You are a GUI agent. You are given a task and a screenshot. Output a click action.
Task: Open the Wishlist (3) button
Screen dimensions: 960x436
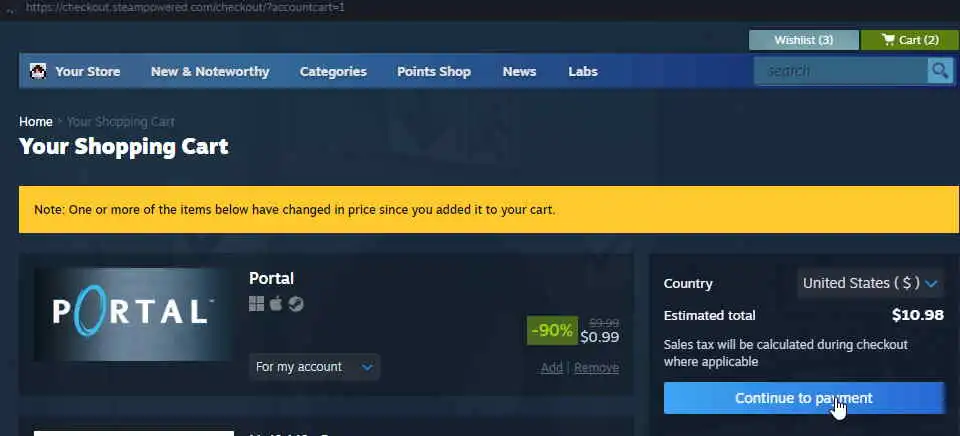click(803, 40)
